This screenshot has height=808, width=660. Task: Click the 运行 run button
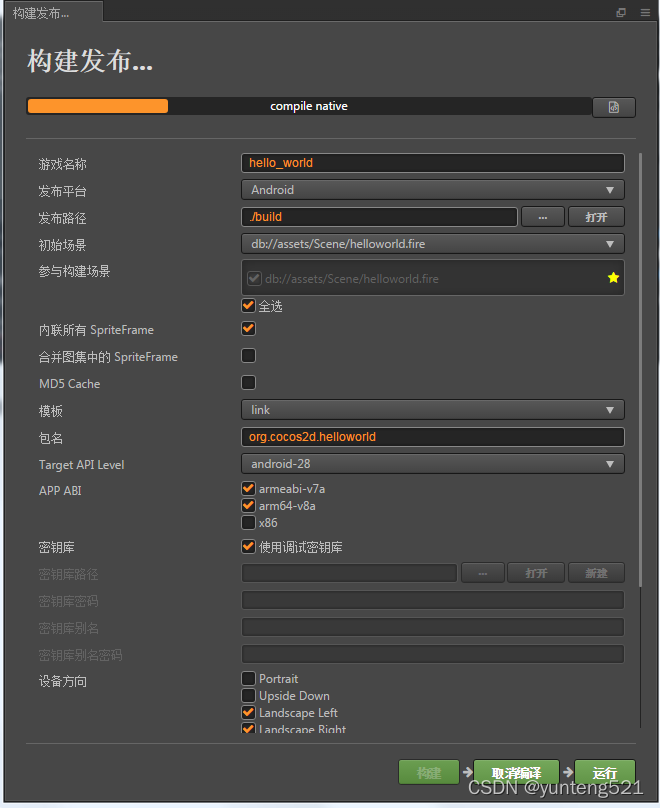coord(605,772)
